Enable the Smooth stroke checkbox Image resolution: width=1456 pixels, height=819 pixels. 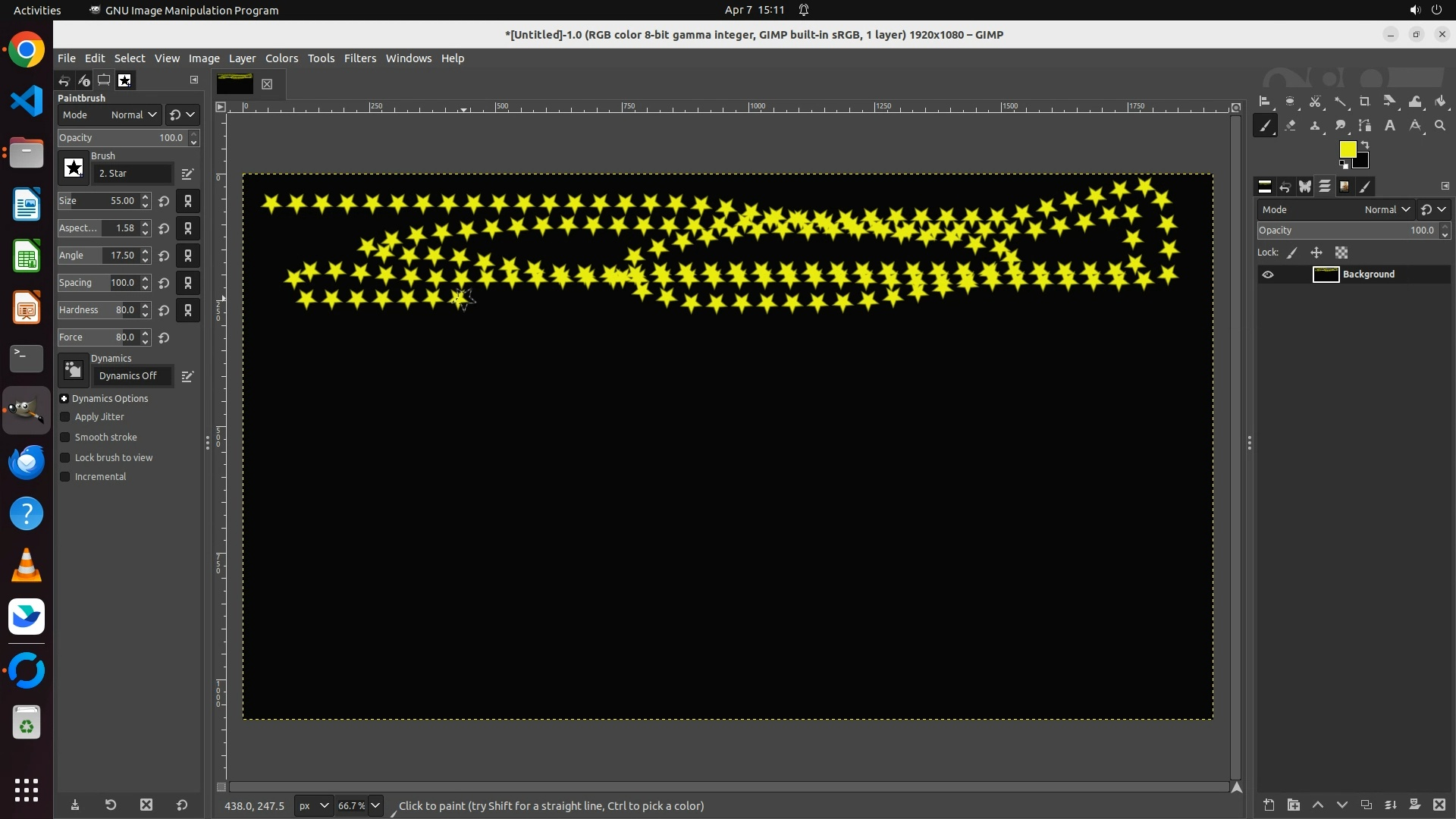65,438
